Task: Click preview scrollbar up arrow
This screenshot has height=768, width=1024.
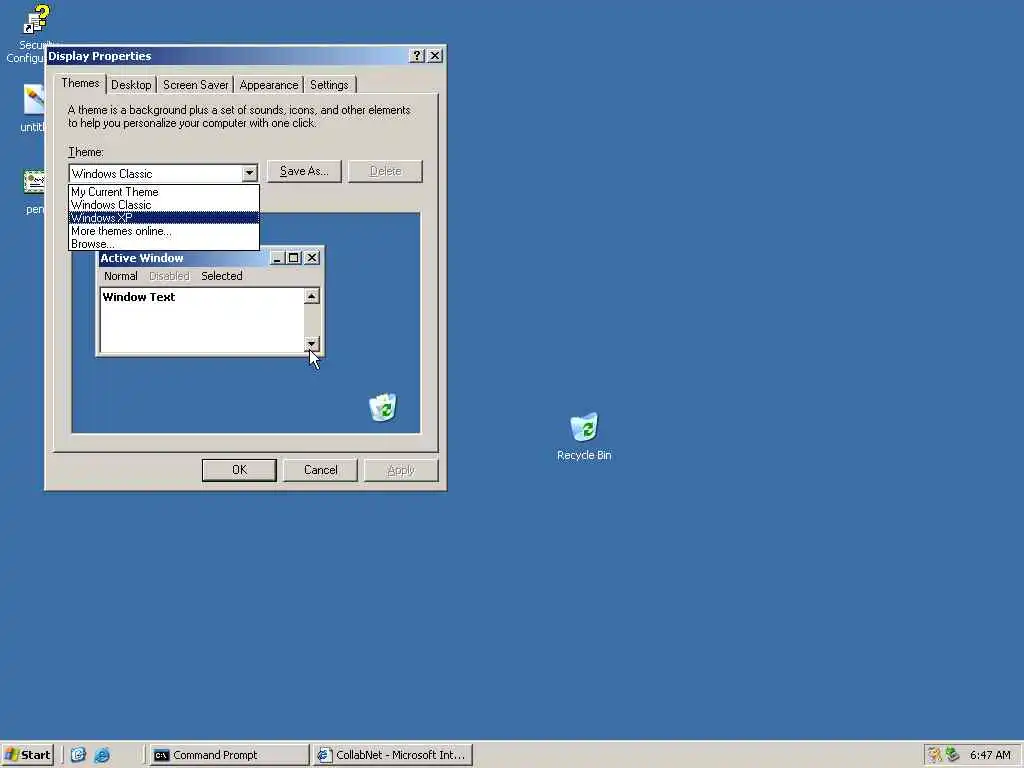Action: [312, 296]
